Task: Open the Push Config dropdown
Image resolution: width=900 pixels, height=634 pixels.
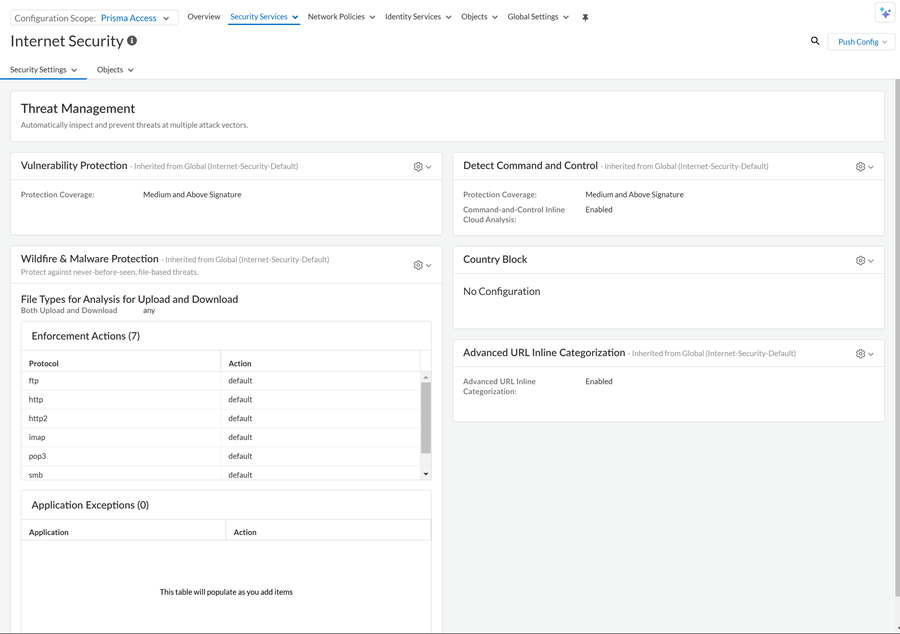Action: click(x=861, y=42)
